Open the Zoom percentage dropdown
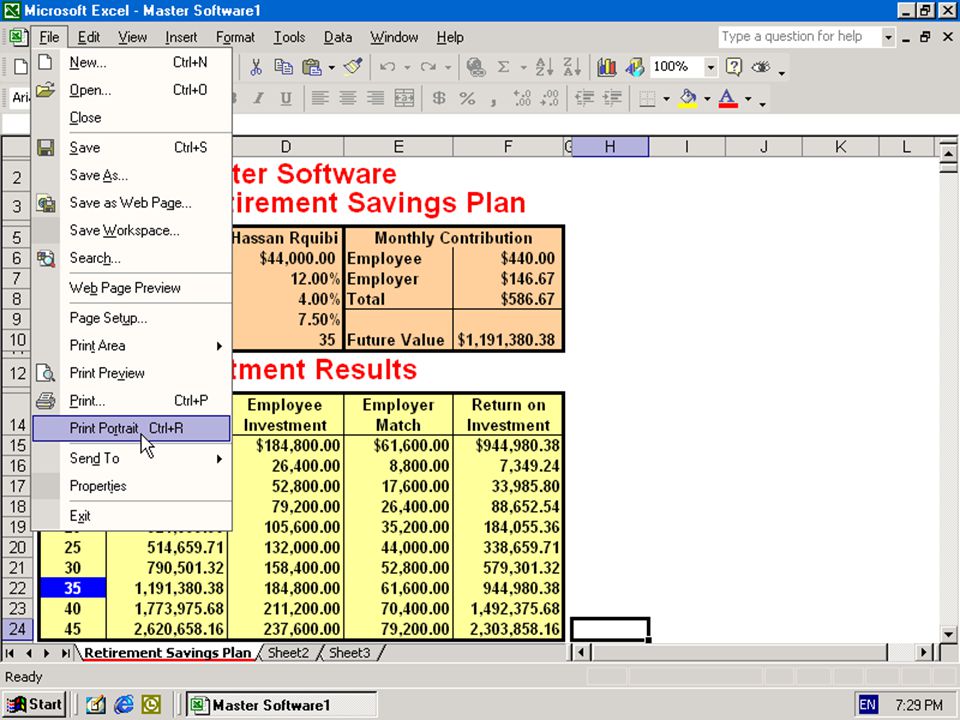 710,67
